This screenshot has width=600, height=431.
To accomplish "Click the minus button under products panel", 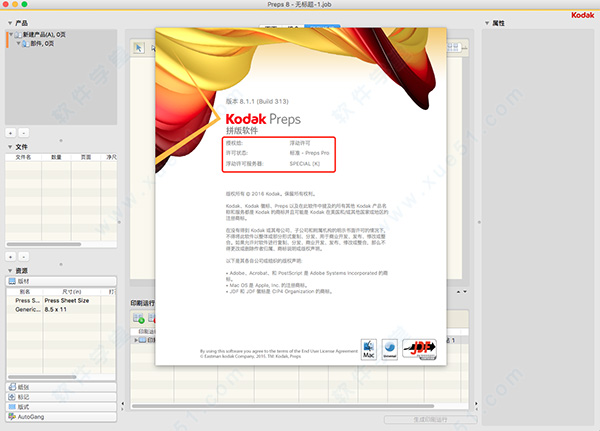I will (x=24, y=133).
